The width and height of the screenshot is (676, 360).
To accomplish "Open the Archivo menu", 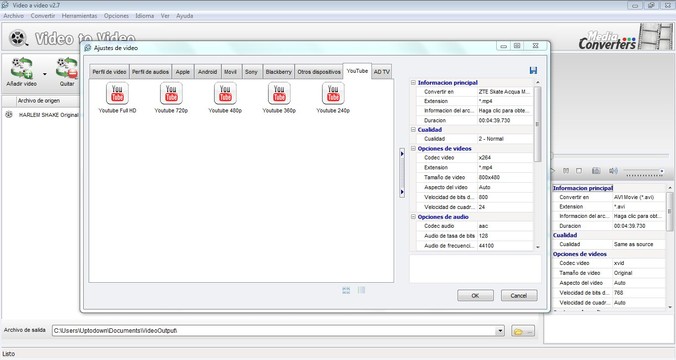I will (x=14, y=16).
